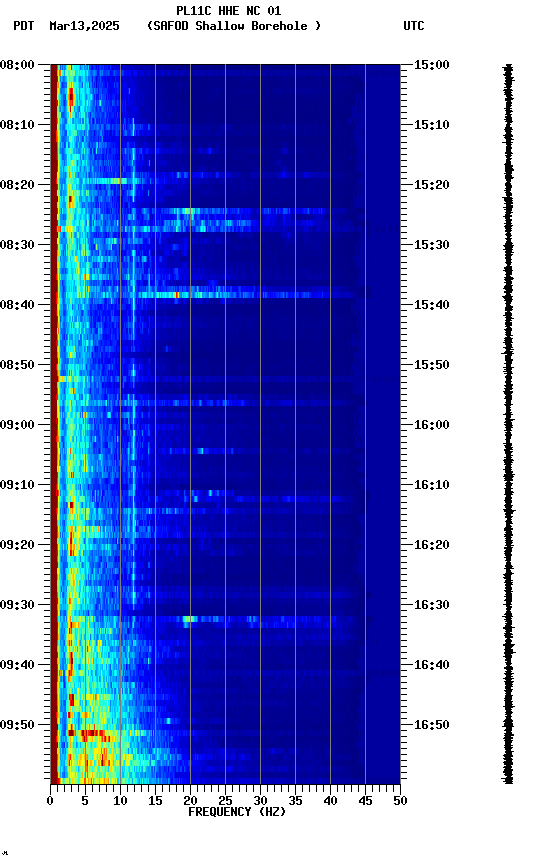552x864 pixels.
Task: Click the 15:40 UTC time label
Action: click(x=431, y=305)
